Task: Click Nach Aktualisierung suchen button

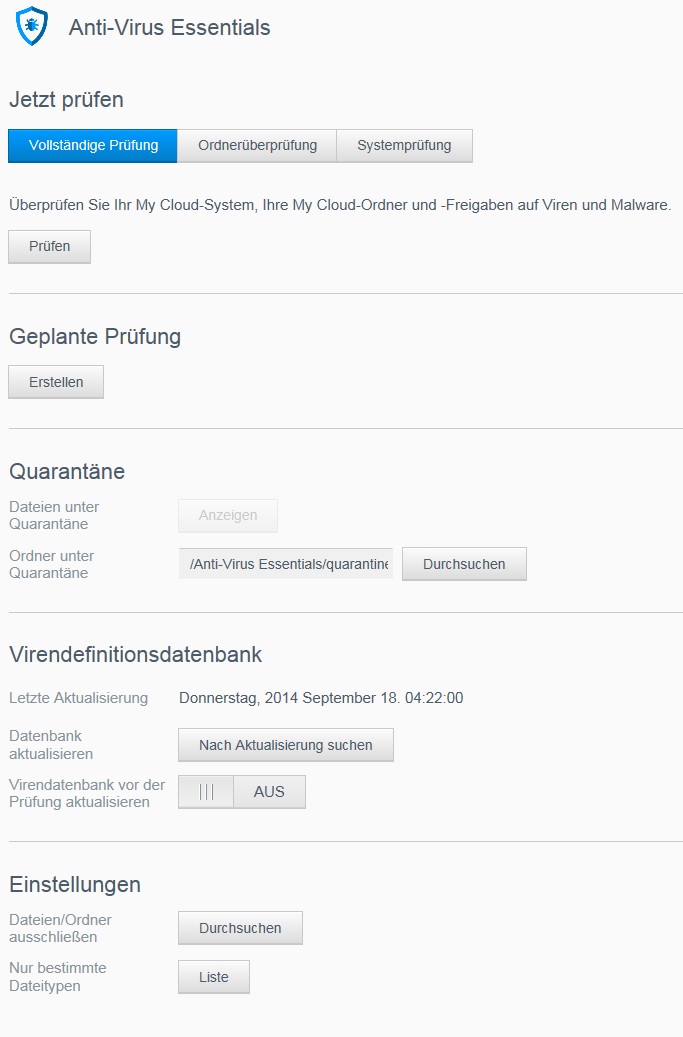Action: 286,745
